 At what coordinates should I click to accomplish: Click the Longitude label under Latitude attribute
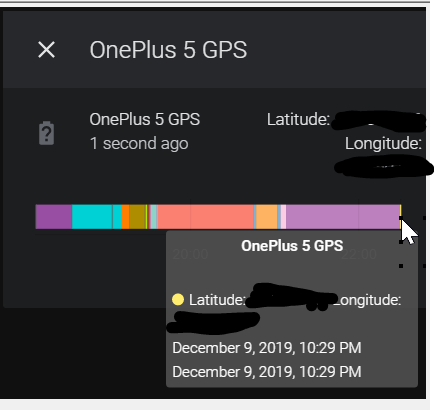point(383,144)
